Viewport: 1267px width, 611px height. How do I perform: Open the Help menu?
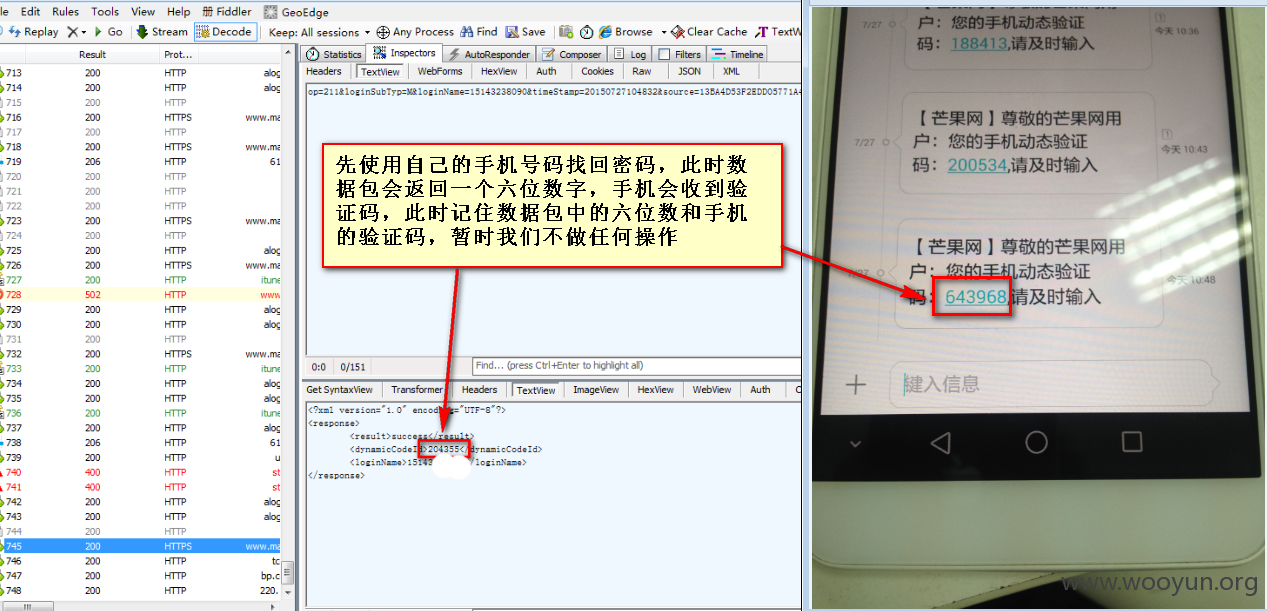point(179,12)
